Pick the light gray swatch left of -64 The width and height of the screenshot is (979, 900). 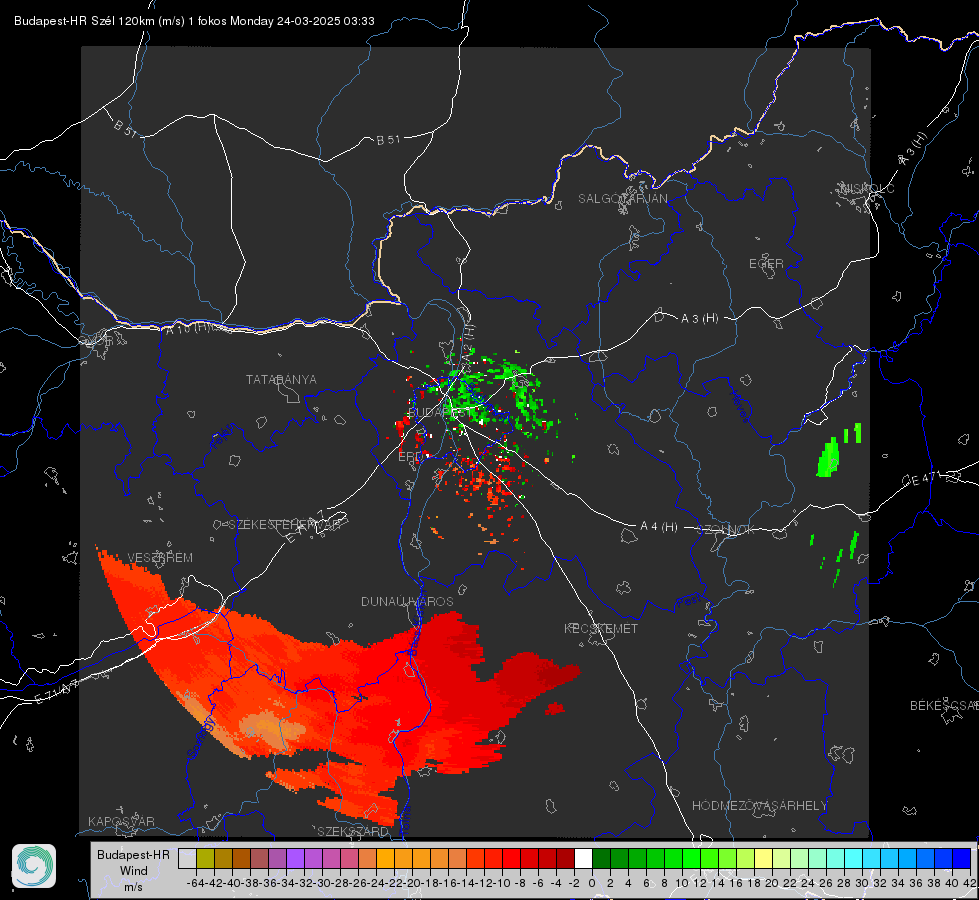coord(187,859)
